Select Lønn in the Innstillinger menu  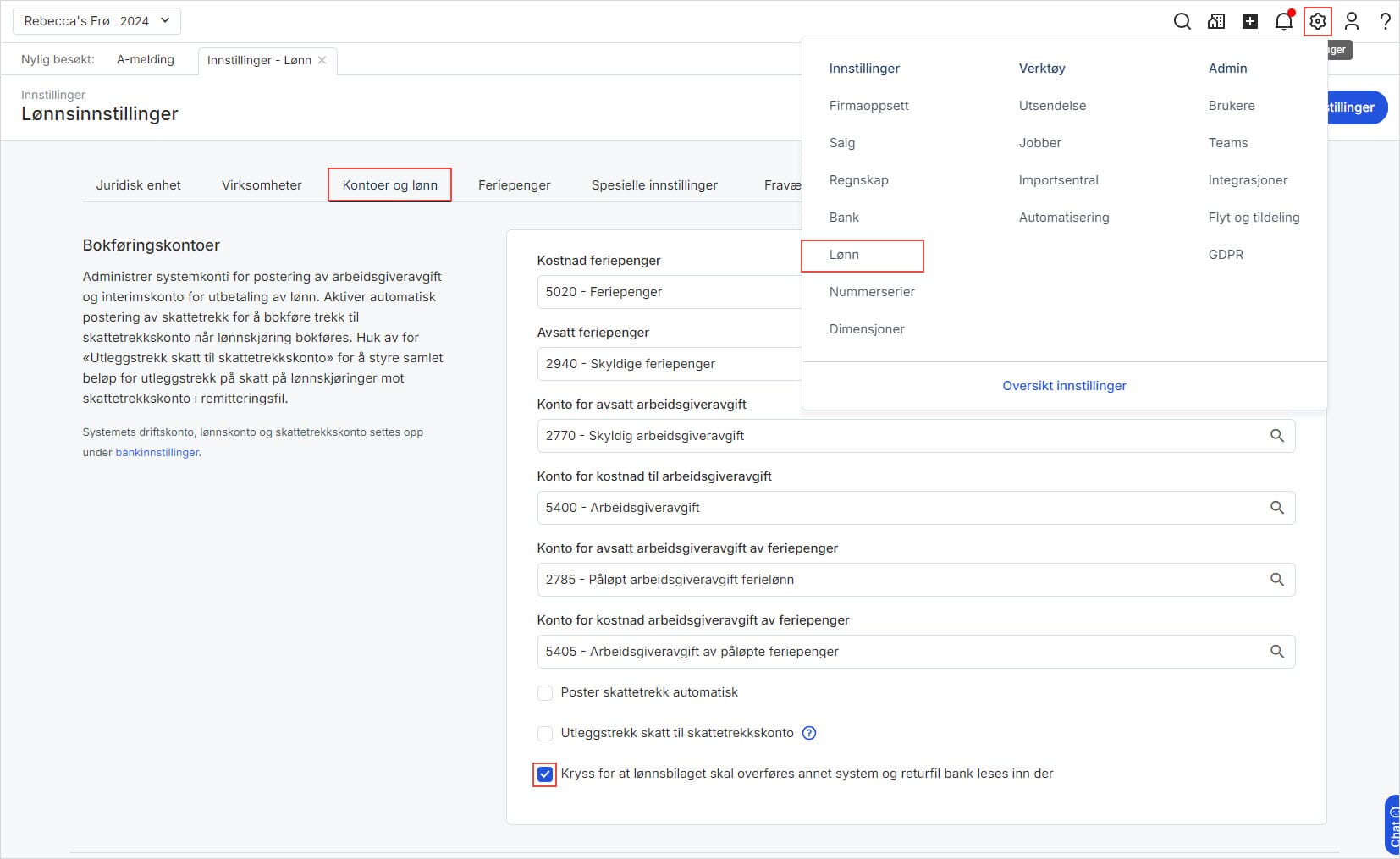pos(845,255)
